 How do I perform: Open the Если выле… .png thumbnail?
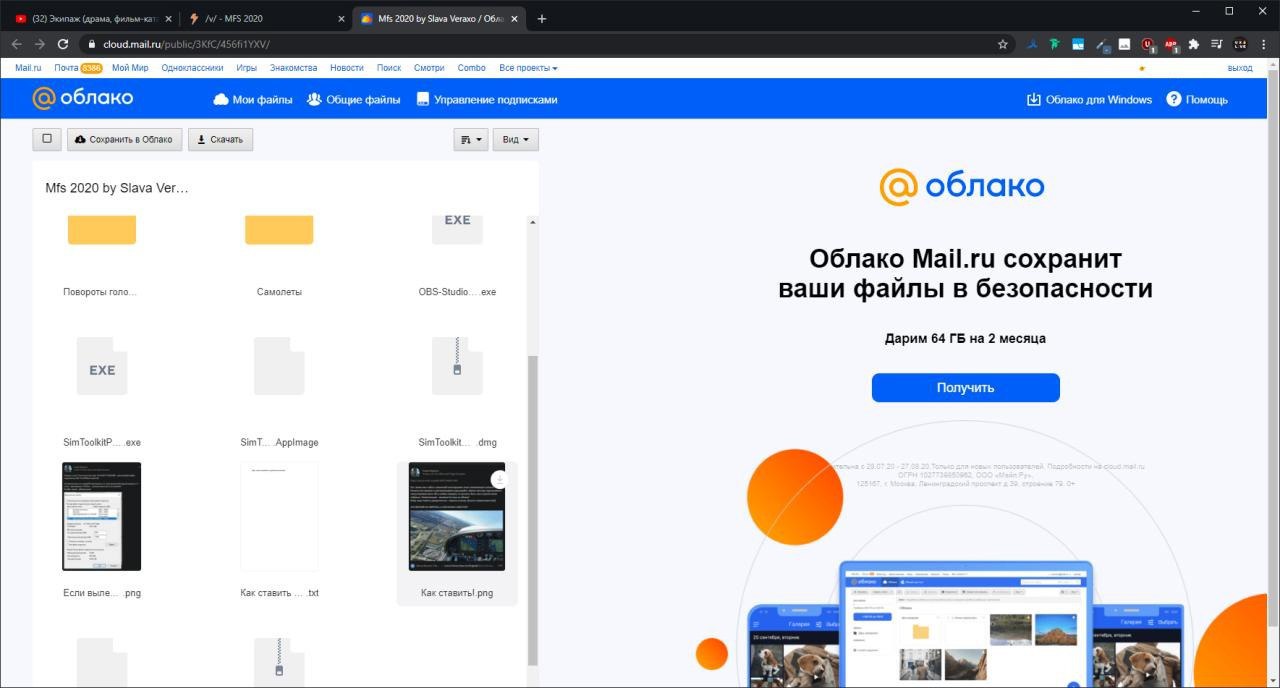click(101, 516)
